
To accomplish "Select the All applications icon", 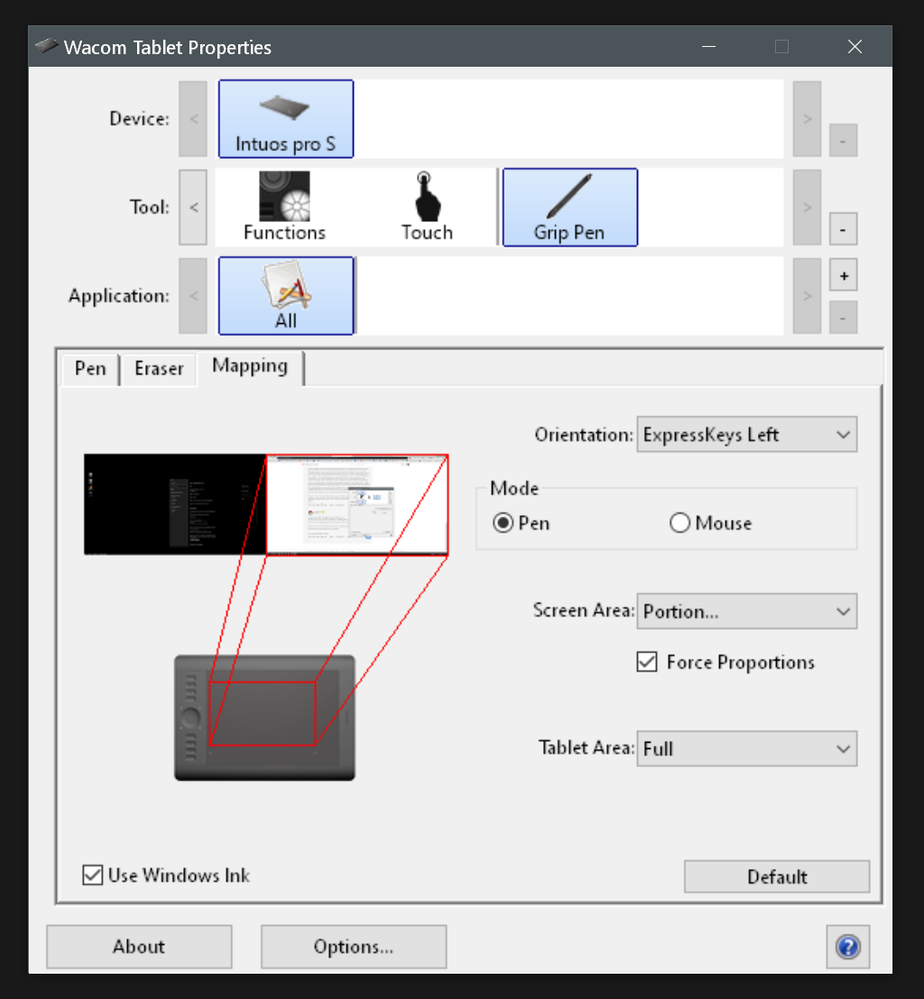I will coord(285,296).
